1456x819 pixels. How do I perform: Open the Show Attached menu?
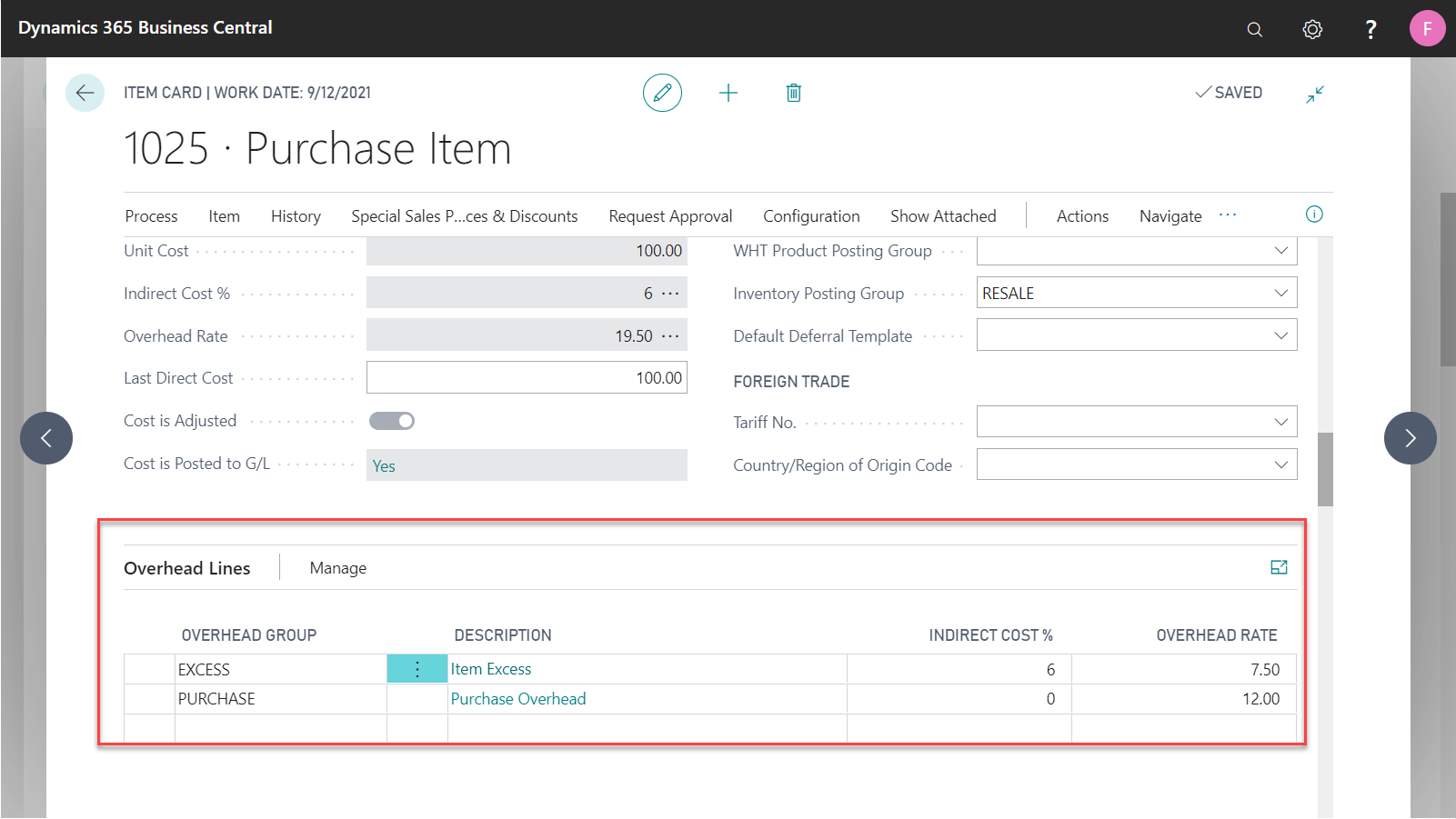pyautogui.click(x=943, y=216)
